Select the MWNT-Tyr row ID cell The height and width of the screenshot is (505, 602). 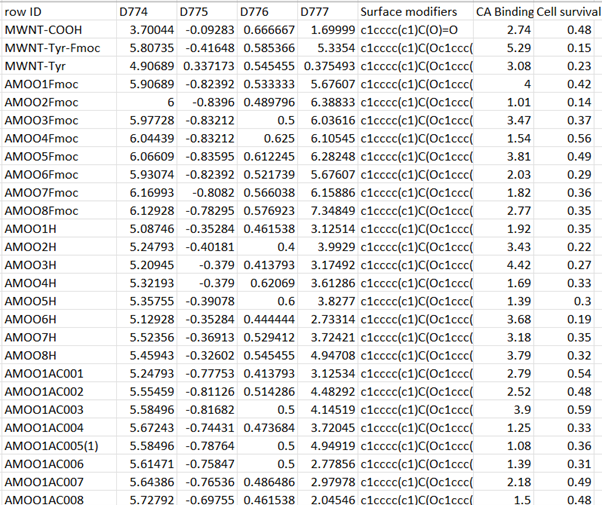(59, 66)
